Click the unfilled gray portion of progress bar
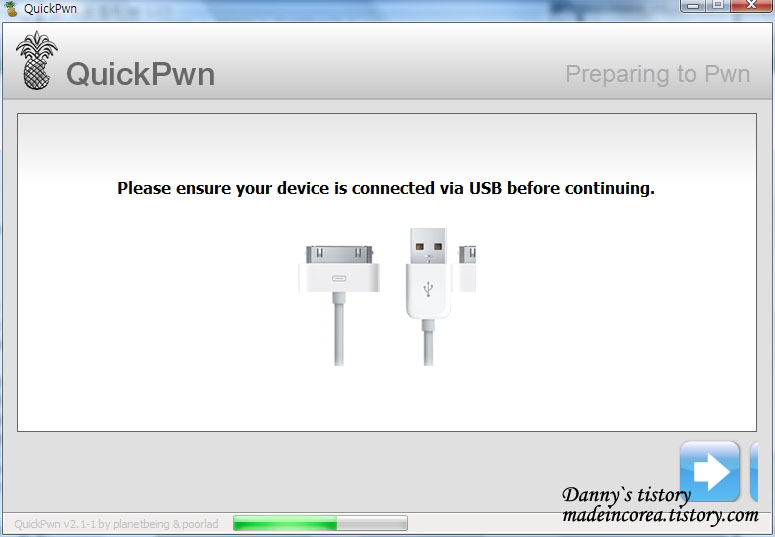The width and height of the screenshot is (775, 537). 372,523
